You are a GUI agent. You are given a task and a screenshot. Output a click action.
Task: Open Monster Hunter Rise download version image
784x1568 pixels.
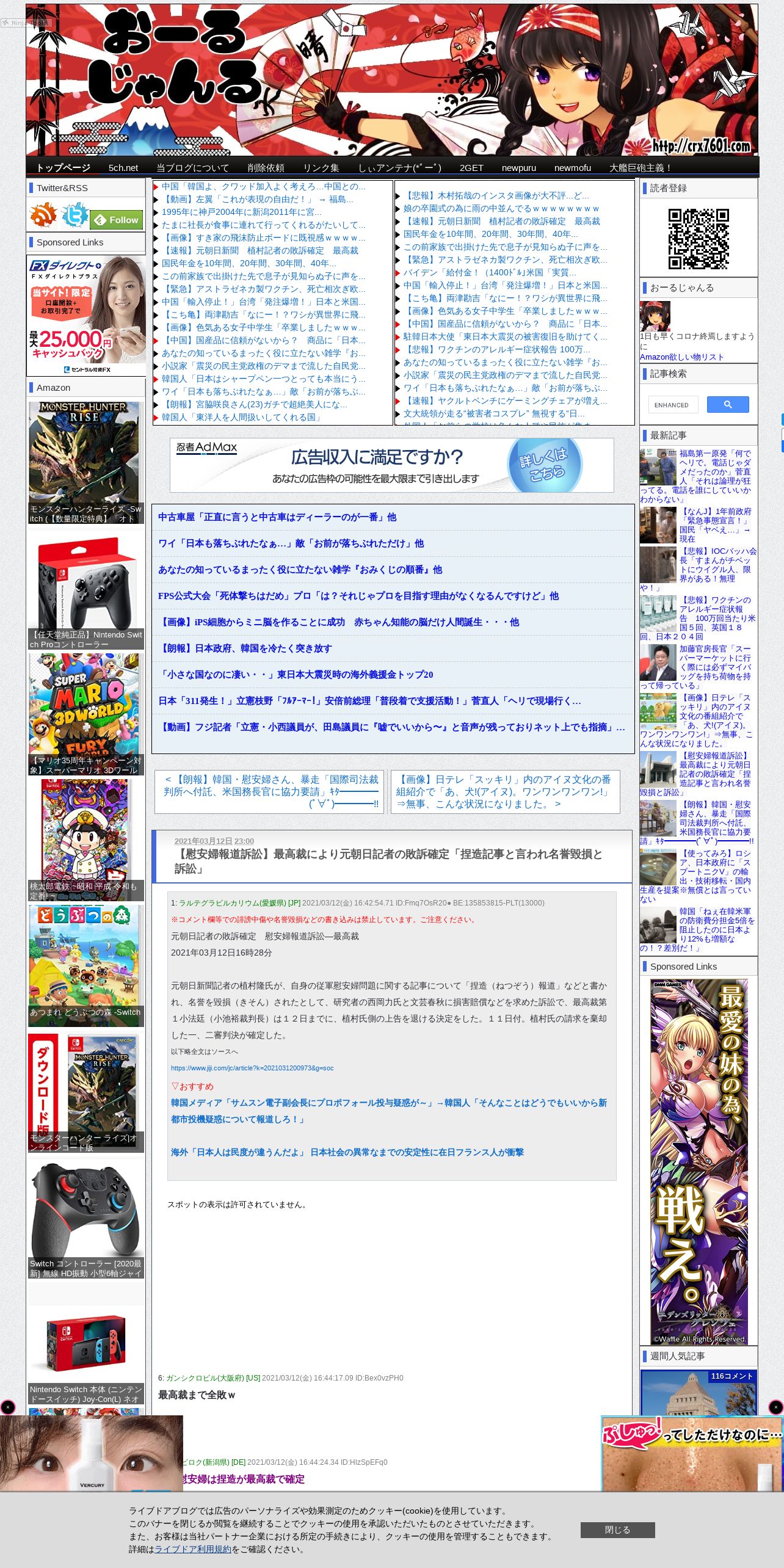86,1092
